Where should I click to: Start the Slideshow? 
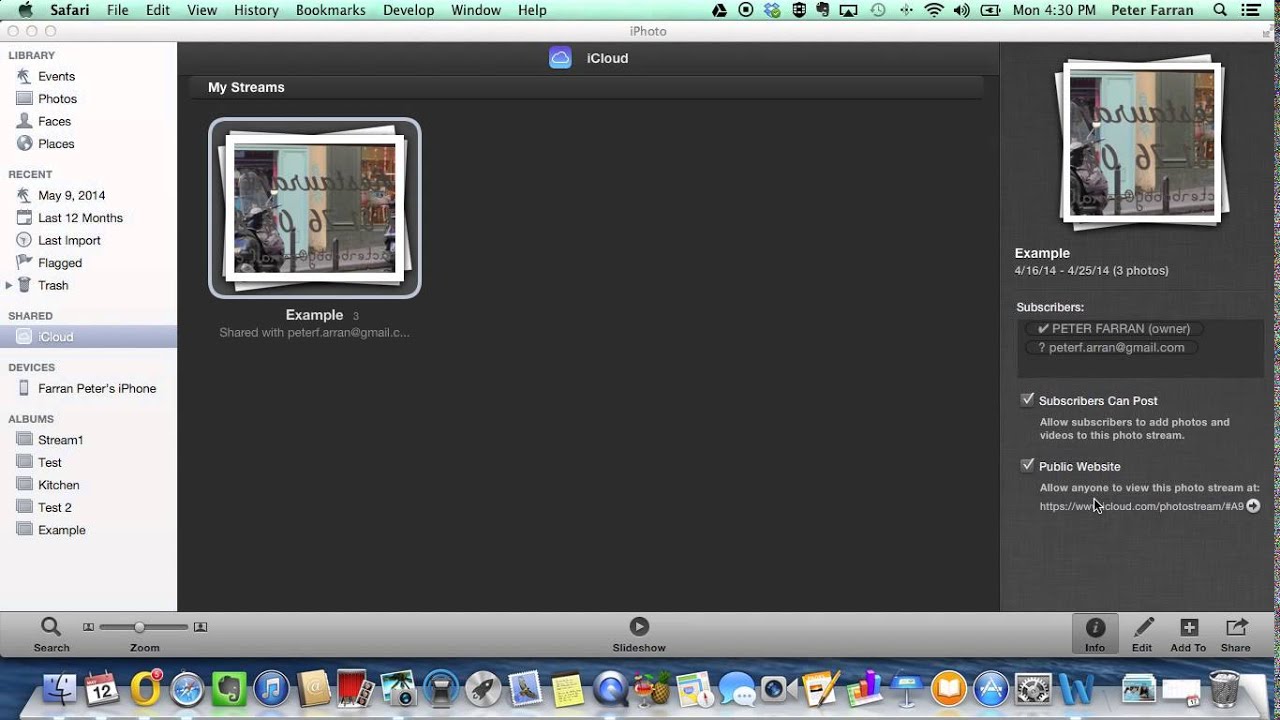[x=639, y=634]
